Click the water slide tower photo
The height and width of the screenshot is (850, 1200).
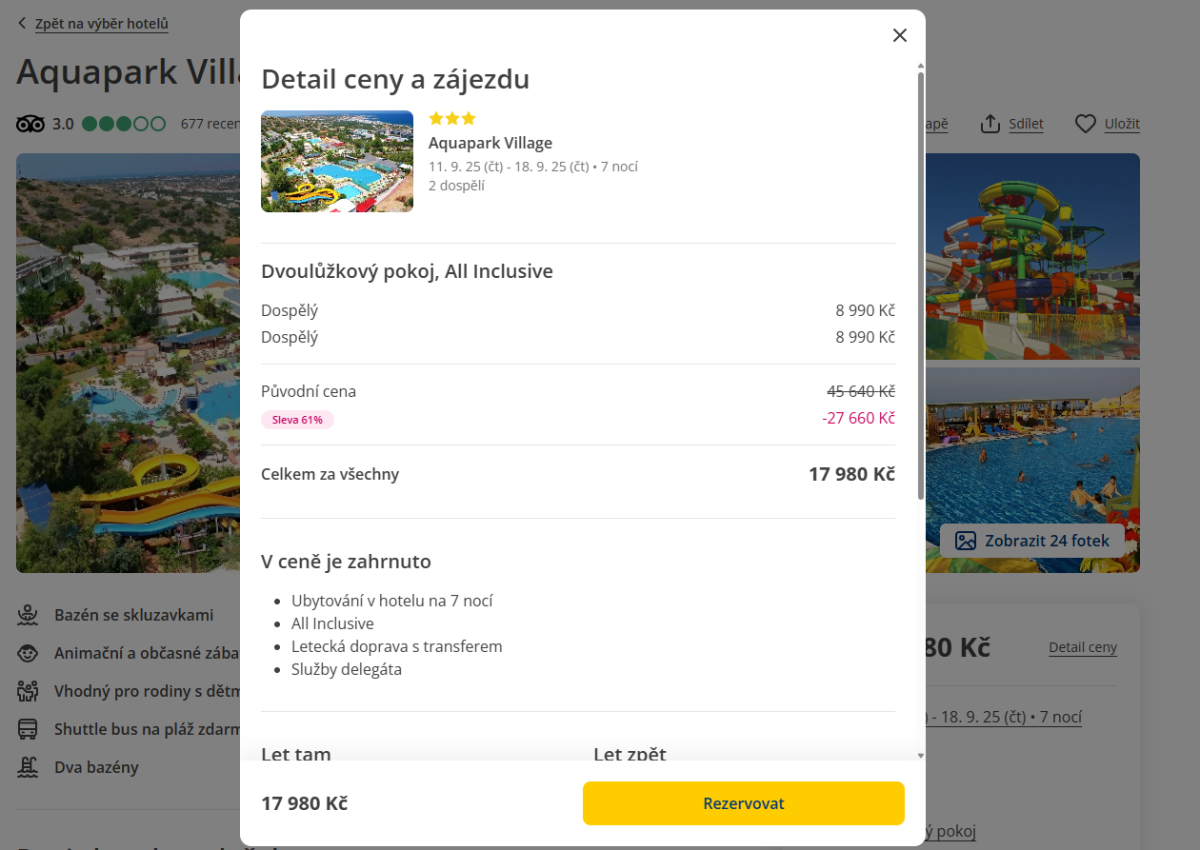[x=1033, y=257]
